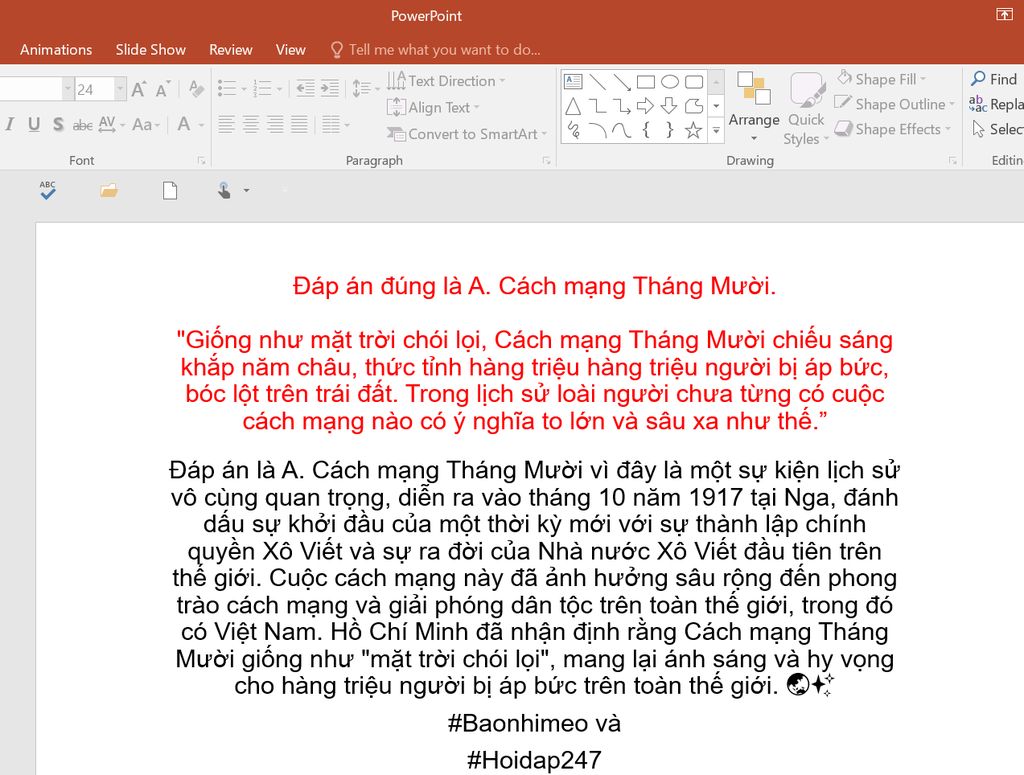Select the Right Arrow block shape

tap(645, 106)
